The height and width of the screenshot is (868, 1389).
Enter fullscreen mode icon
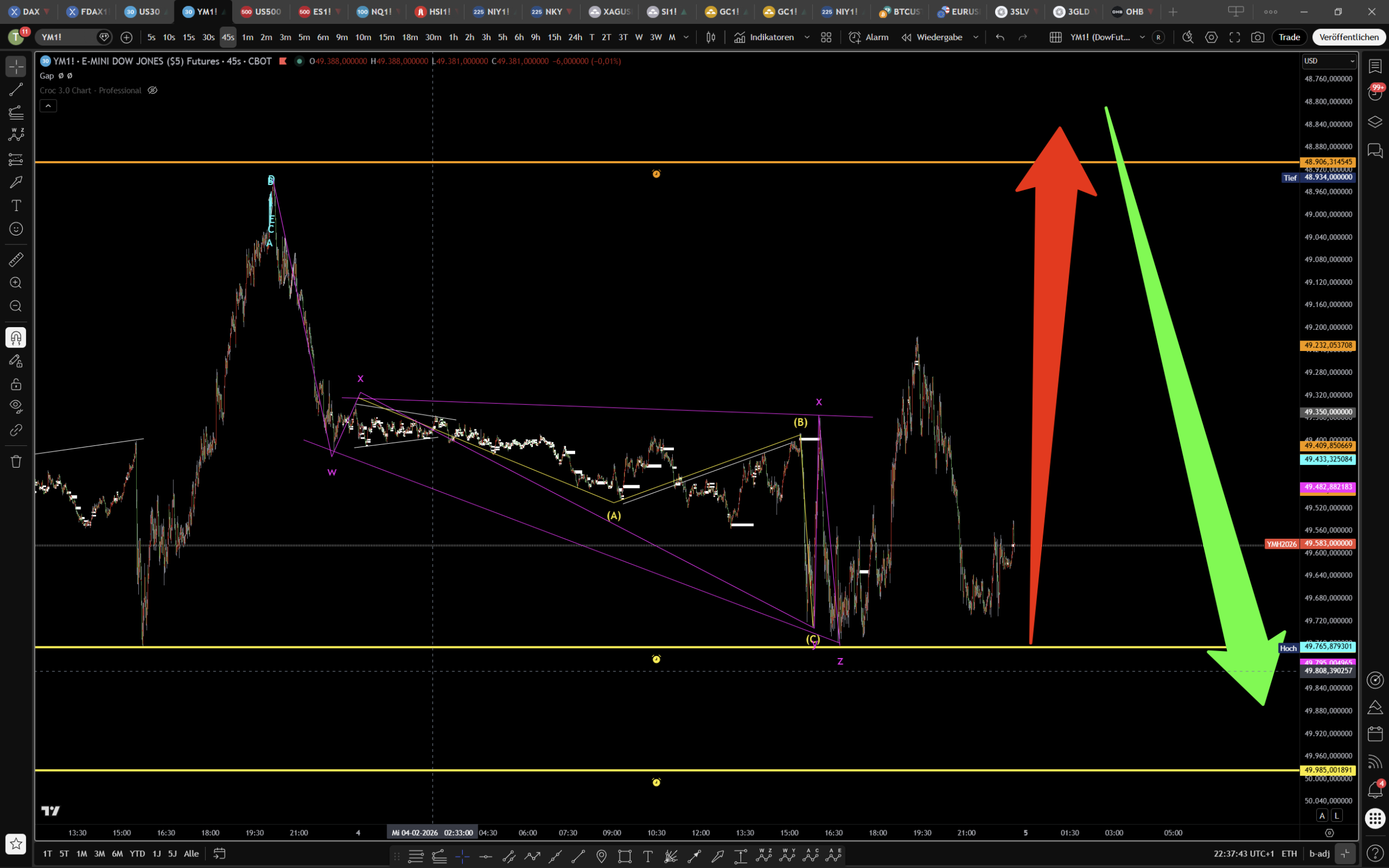pos(1235,37)
